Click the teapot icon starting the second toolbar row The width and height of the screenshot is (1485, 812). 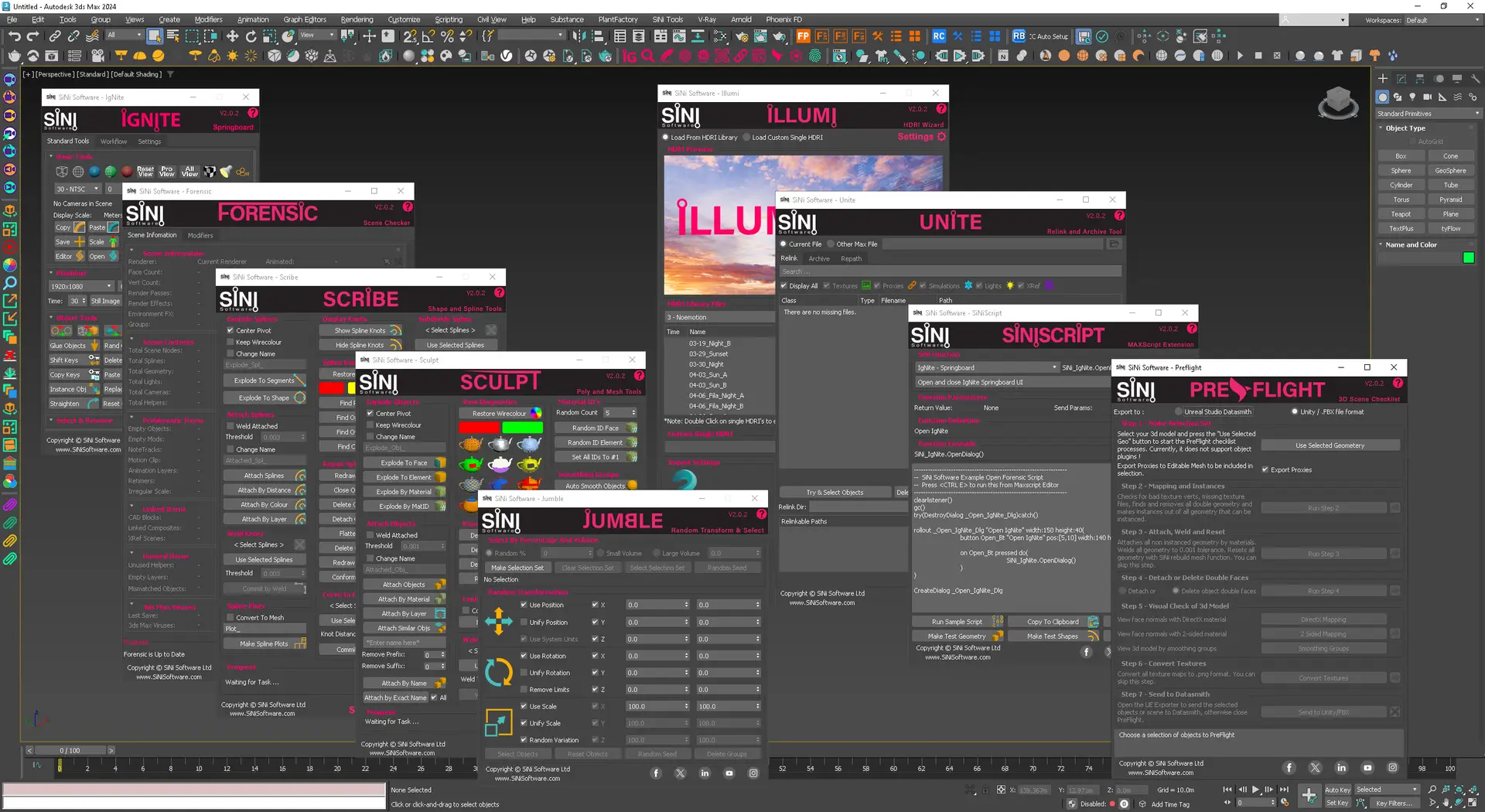15,56
